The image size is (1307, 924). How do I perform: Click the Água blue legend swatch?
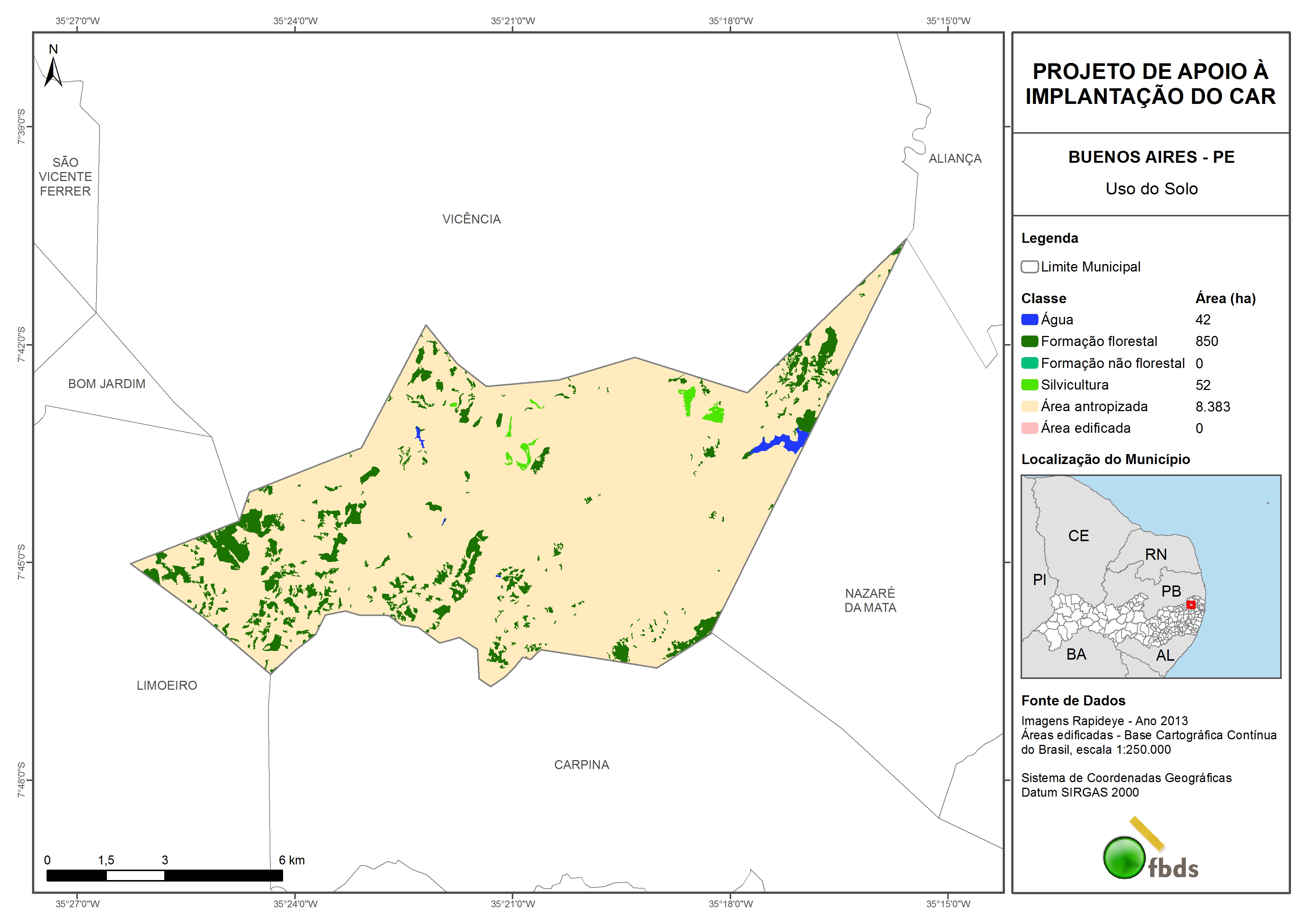1029,320
